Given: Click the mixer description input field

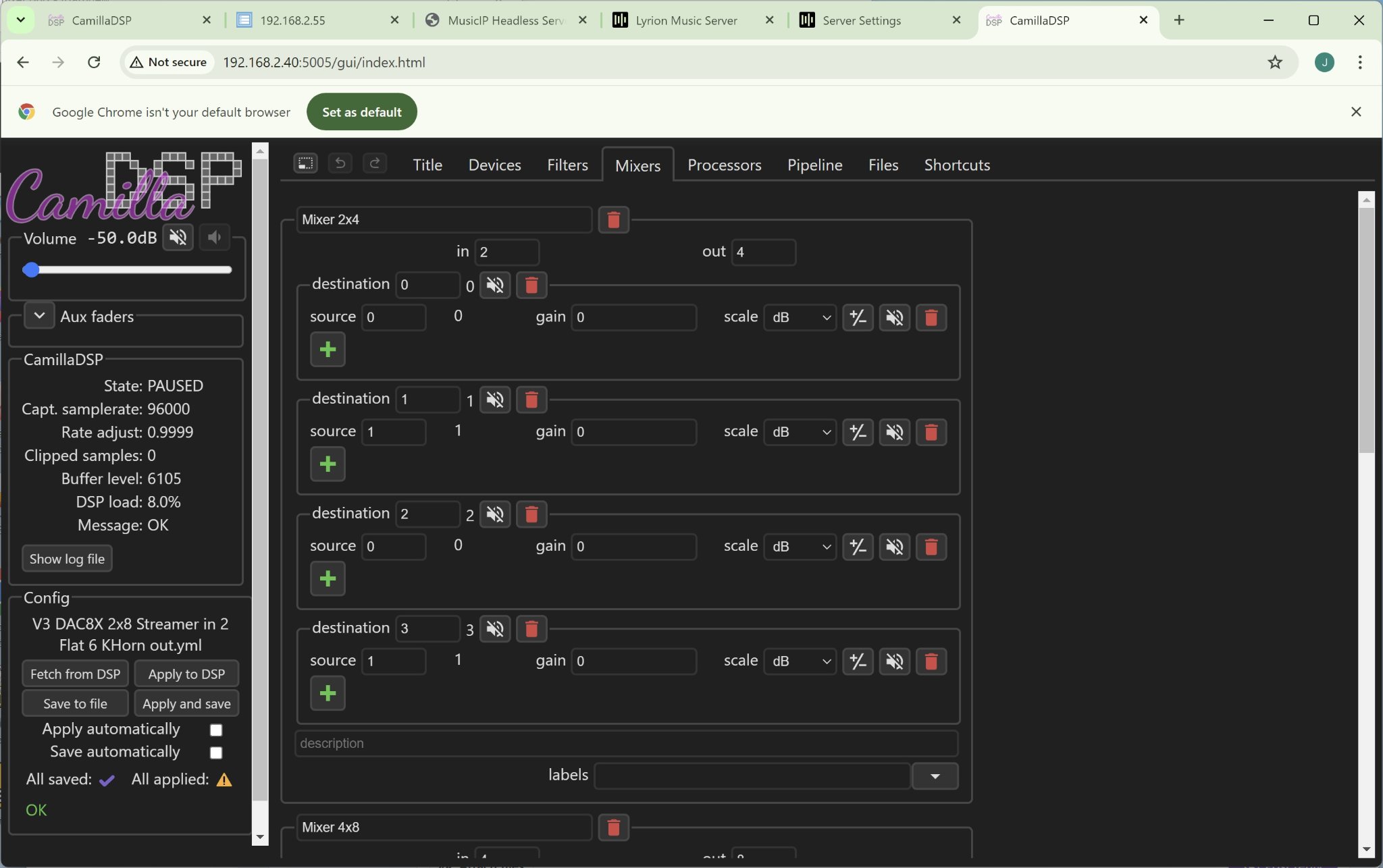Looking at the screenshot, I should [x=626, y=744].
